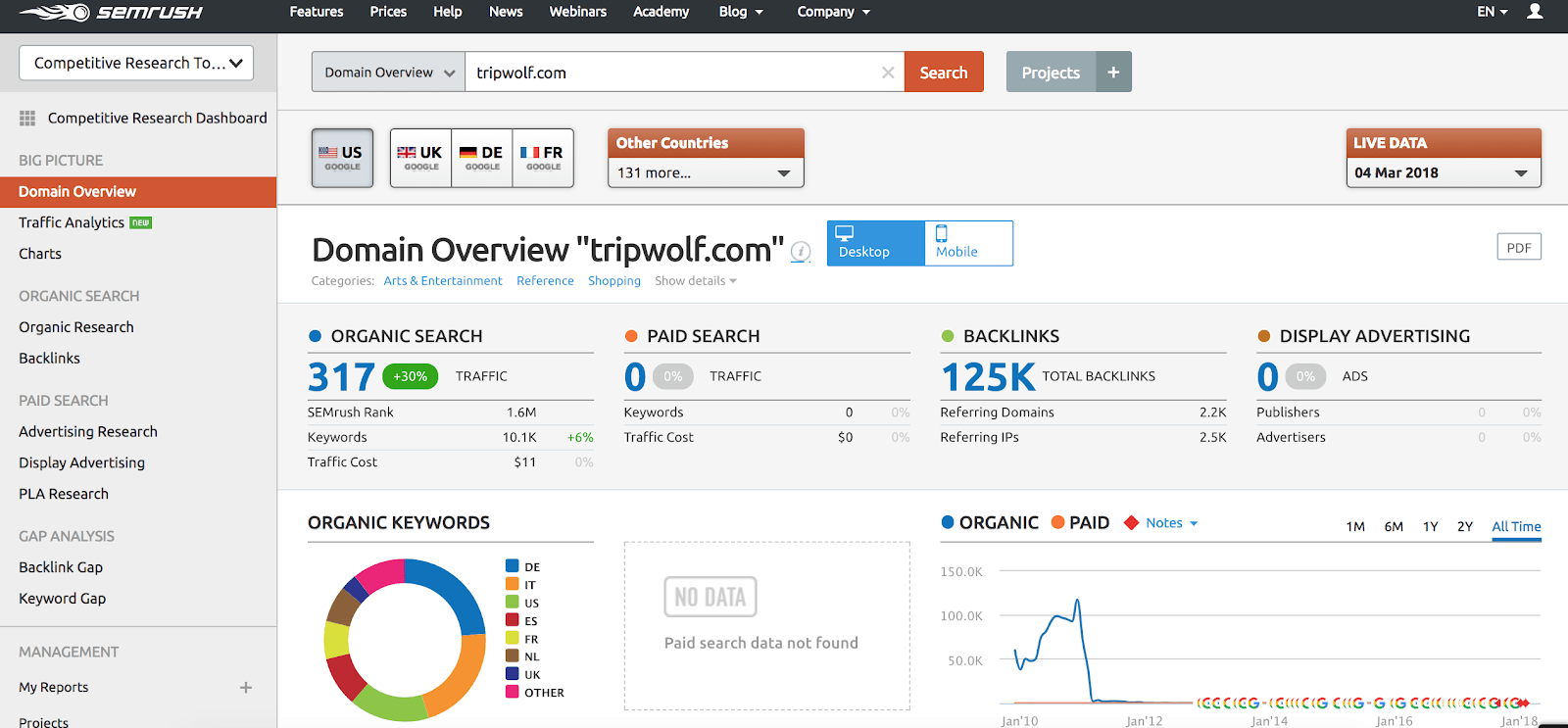The image size is (1568, 728).
Task: Select 1M chart time range
Action: (1355, 527)
